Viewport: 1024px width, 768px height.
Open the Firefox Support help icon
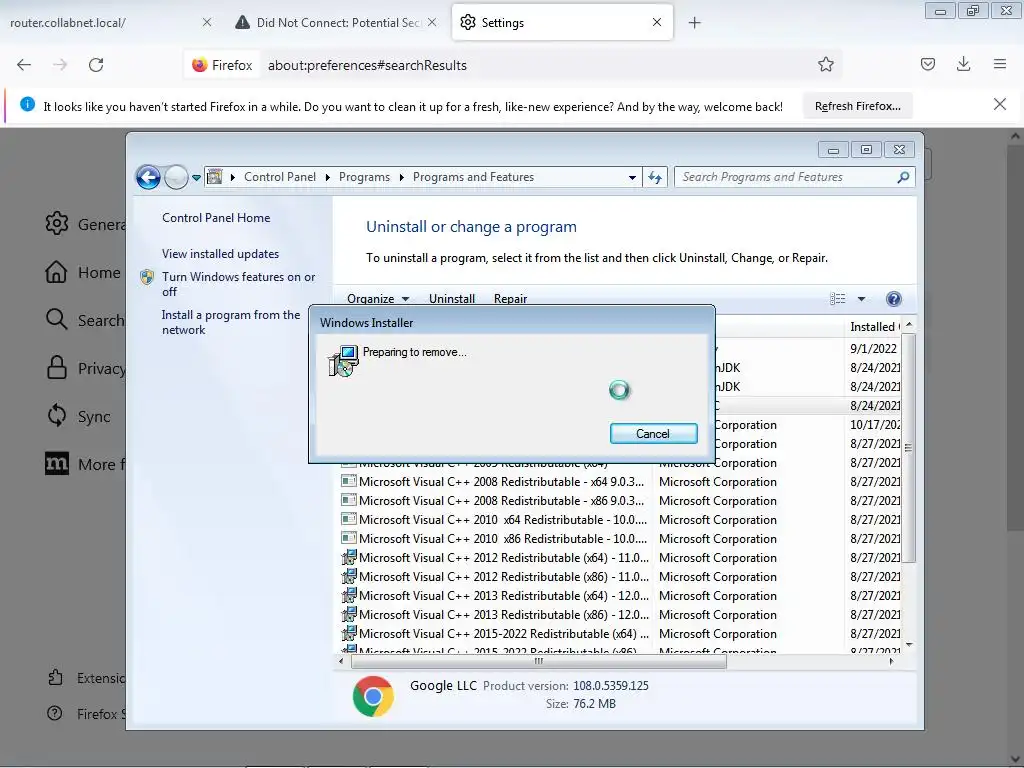55,714
